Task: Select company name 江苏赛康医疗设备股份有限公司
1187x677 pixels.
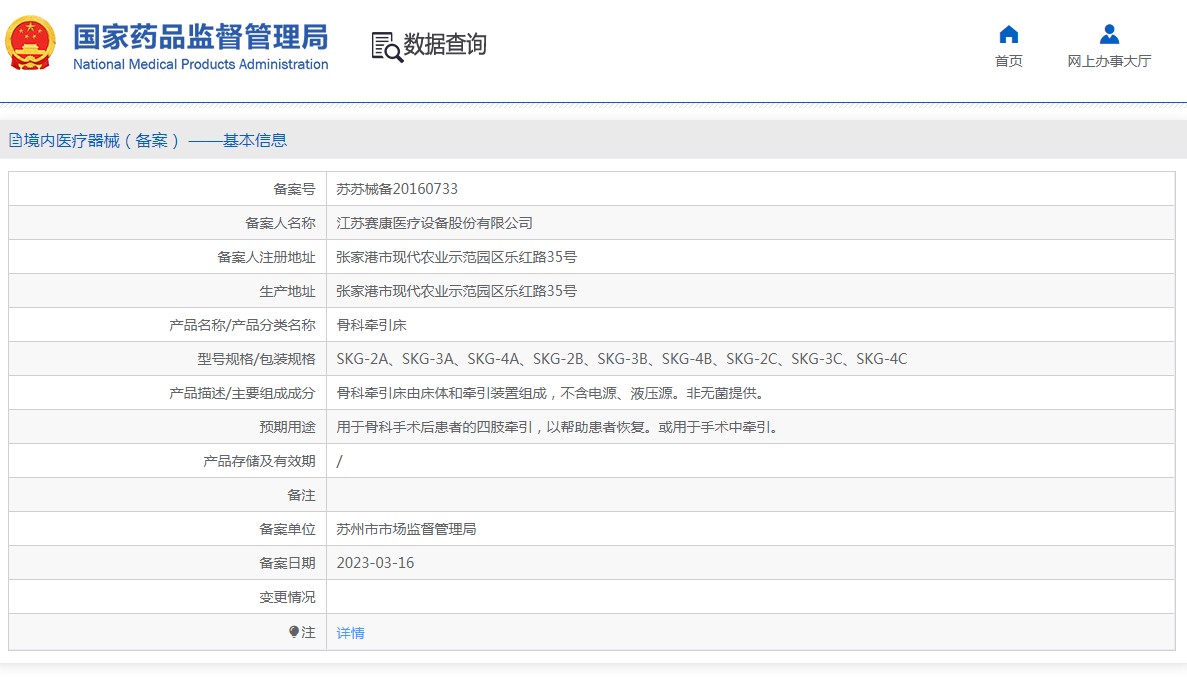Action: 435,223
